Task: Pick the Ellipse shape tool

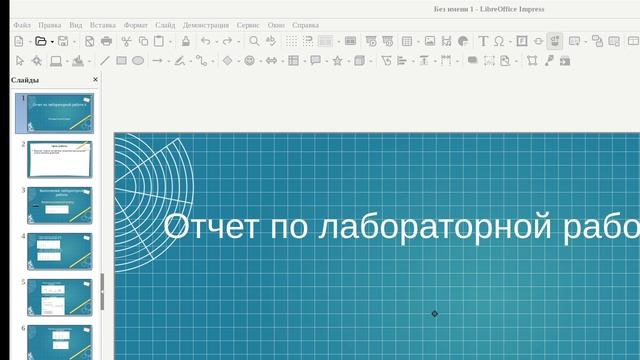Action: point(138,61)
